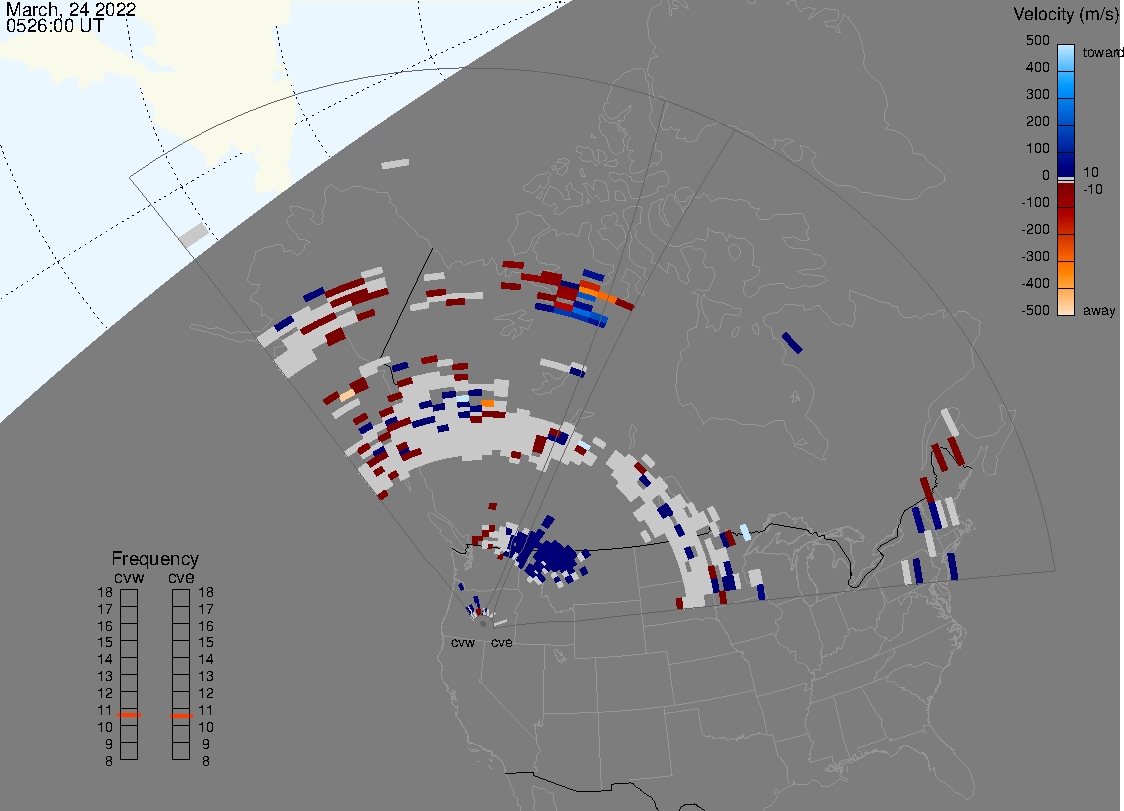Click the dark navy segment of velocity bar
This screenshot has width=1124, height=811.
[x=1066, y=164]
